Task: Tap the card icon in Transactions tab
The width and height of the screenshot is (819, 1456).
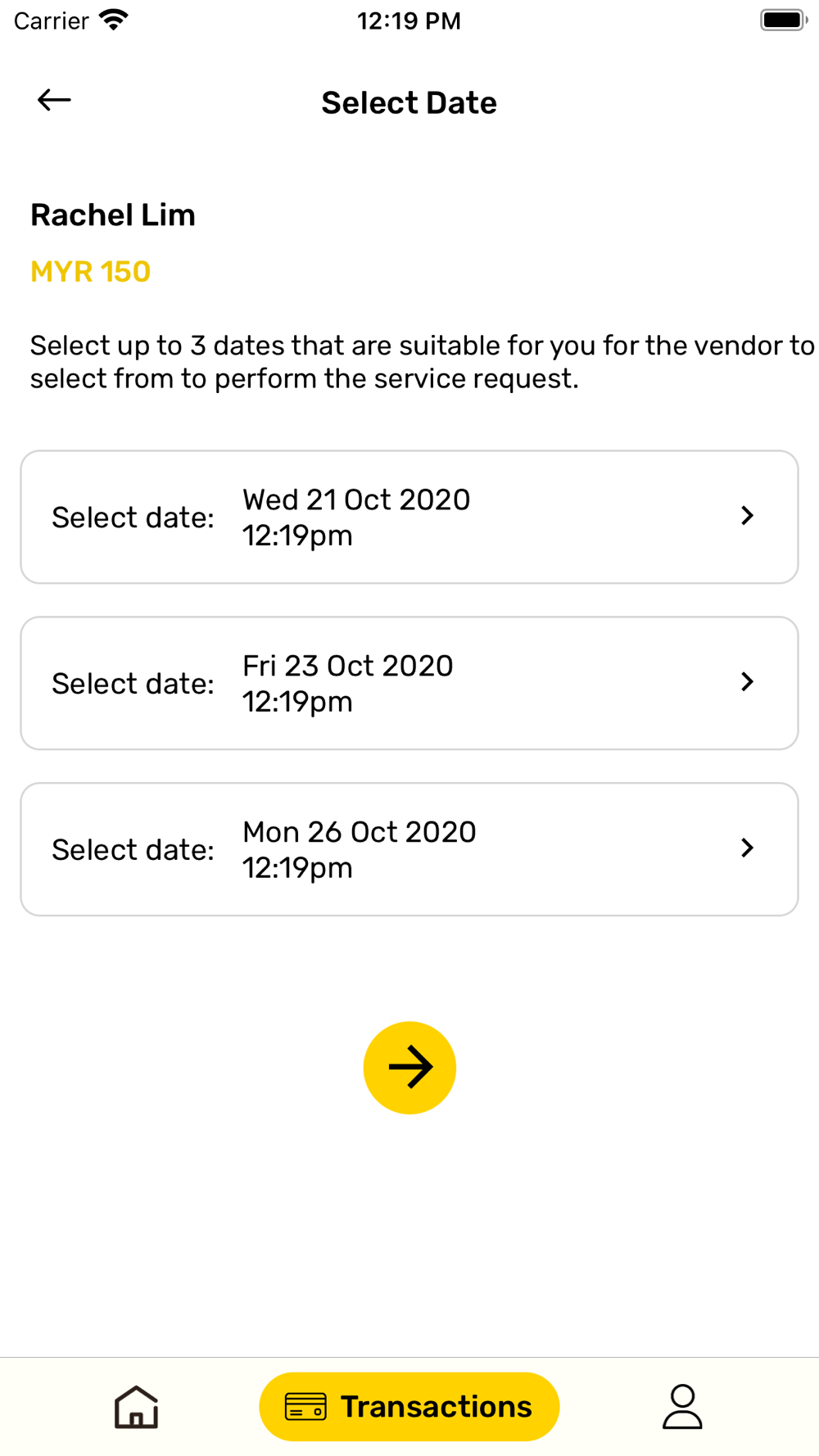Action: pyautogui.click(x=305, y=1407)
